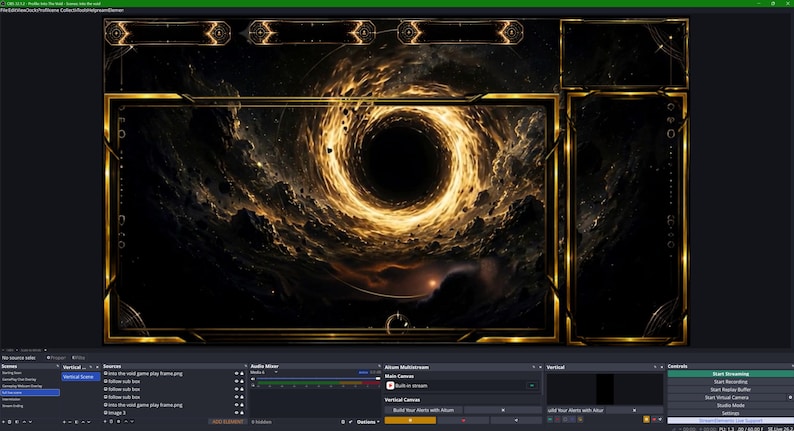Expand Aitum Multistream dock menu arrow
This screenshot has width=794, height=431.
pos(534,367)
